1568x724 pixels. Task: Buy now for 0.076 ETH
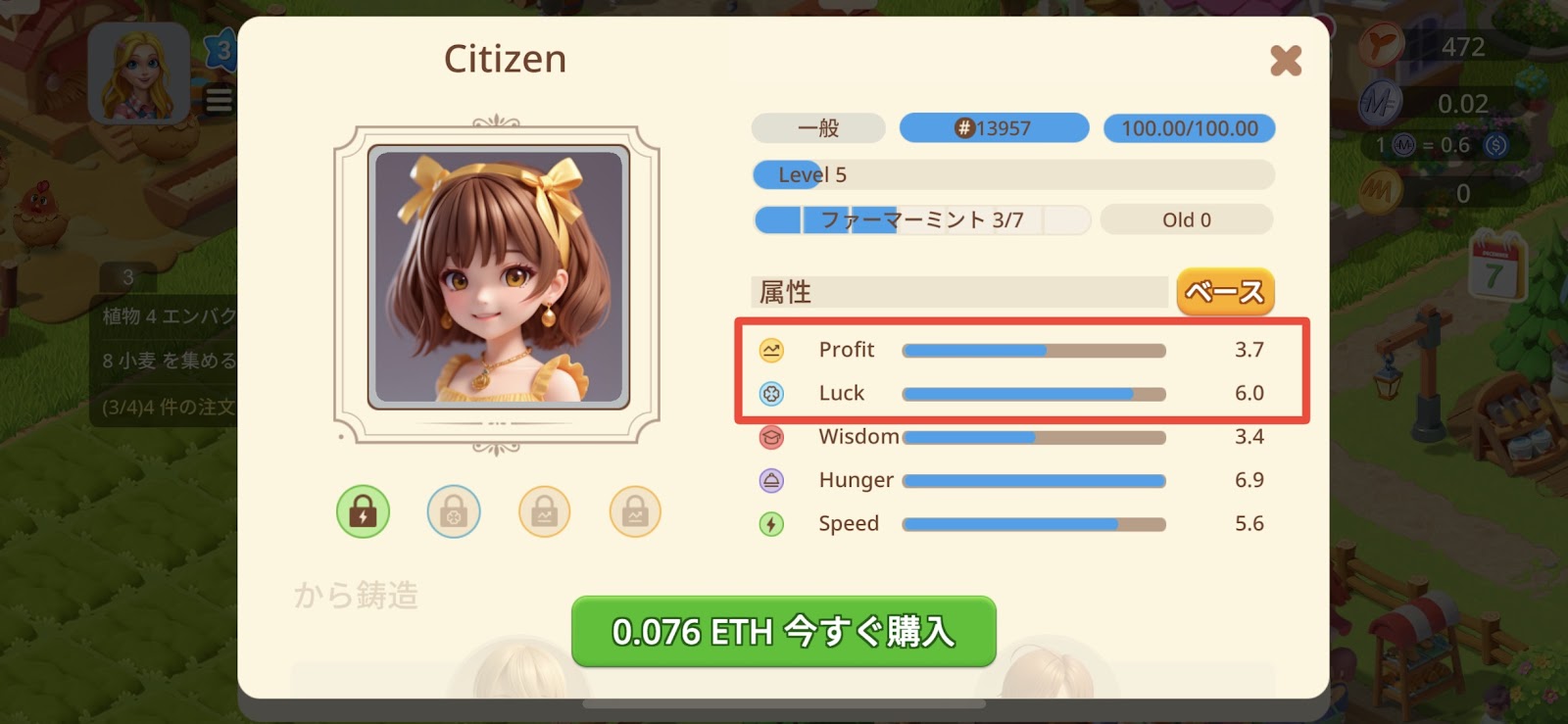[x=784, y=632]
